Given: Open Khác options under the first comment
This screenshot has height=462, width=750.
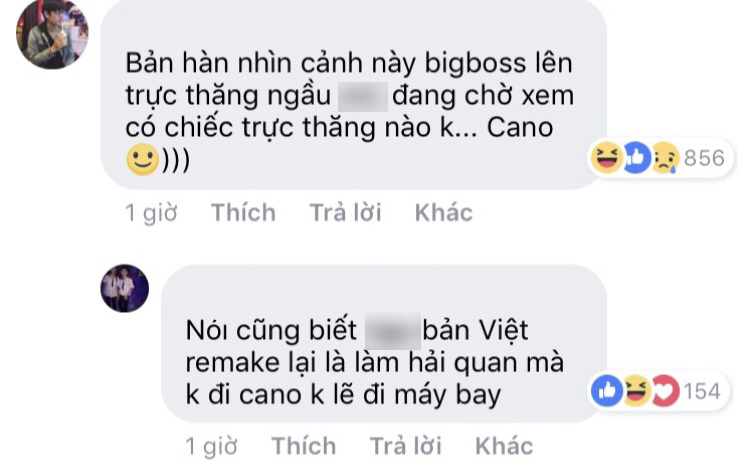Looking at the screenshot, I should 443,212.
